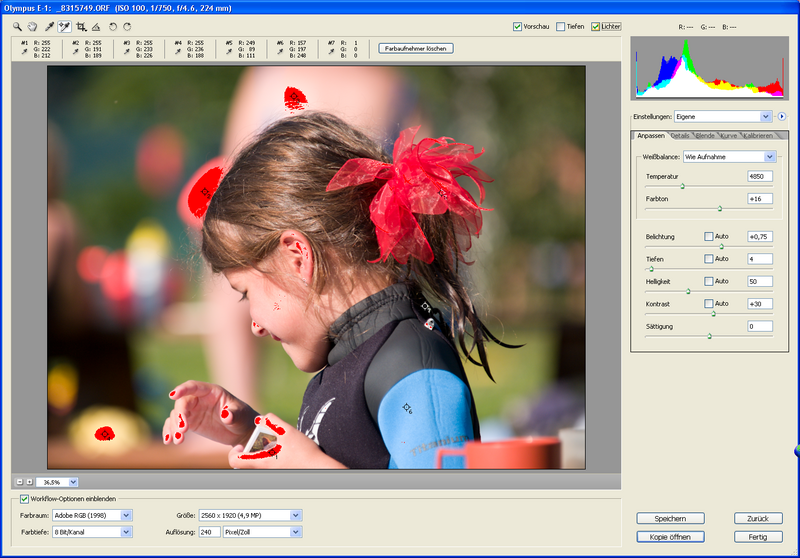Choose the Crop tool
The width and height of the screenshot is (800, 558).
click(80, 26)
